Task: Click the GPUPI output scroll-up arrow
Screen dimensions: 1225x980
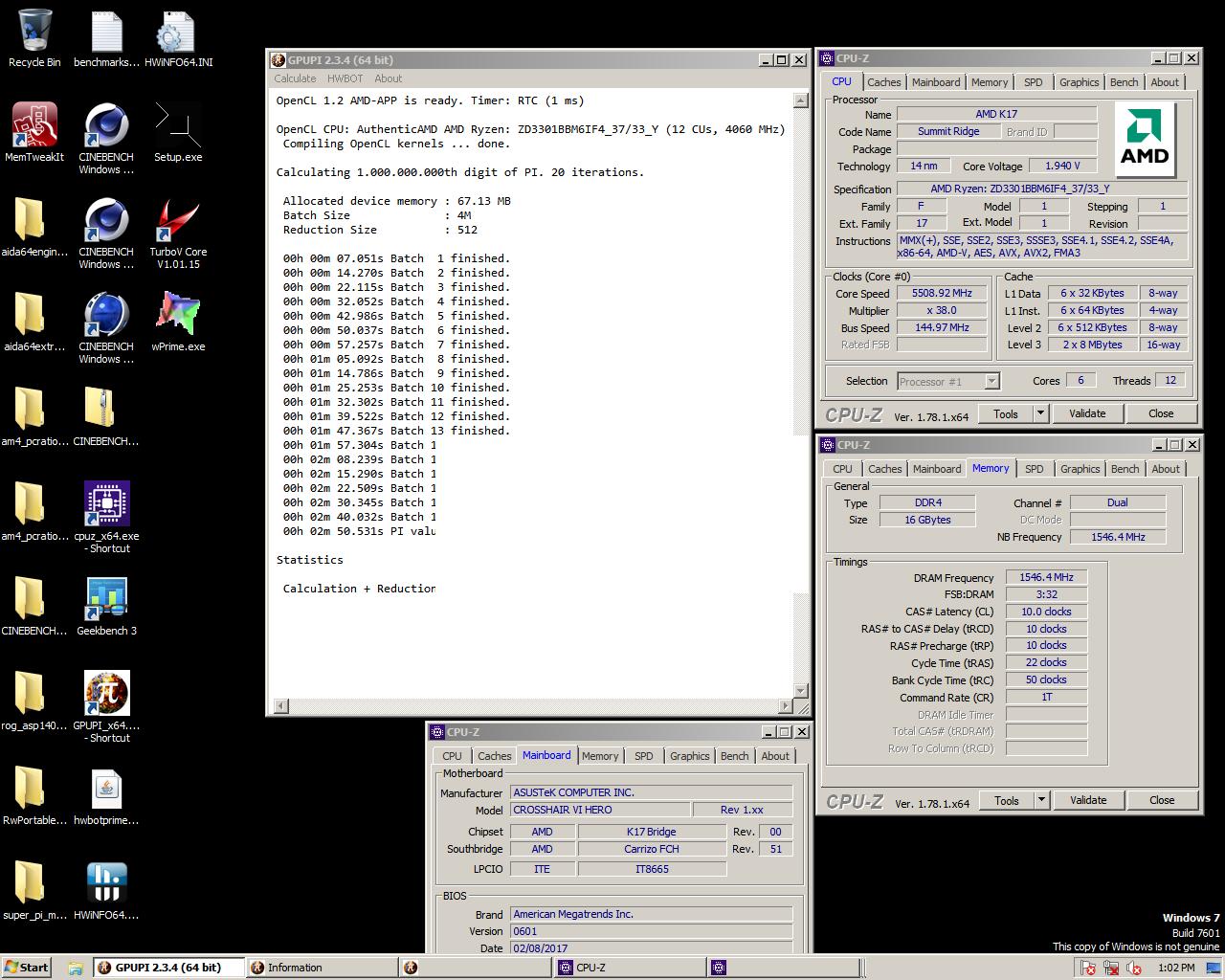Action: point(801,100)
